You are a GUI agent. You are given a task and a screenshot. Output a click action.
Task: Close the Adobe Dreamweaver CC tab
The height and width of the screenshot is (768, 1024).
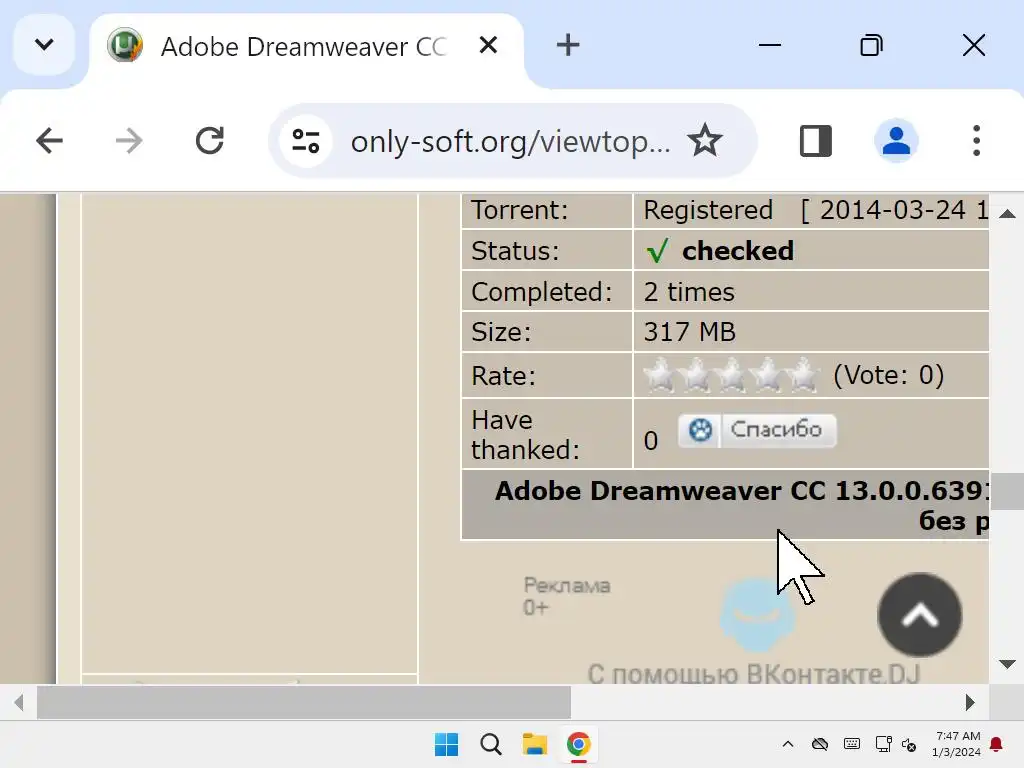pyautogui.click(x=488, y=45)
